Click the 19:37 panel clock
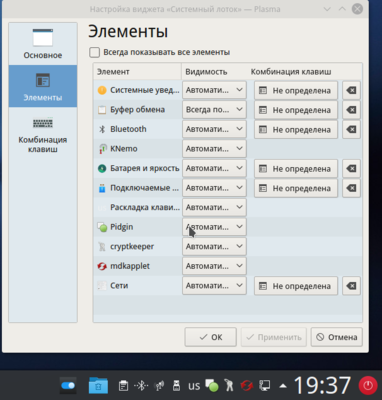Image resolution: width=382 pixels, height=400 pixels. [322, 386]
